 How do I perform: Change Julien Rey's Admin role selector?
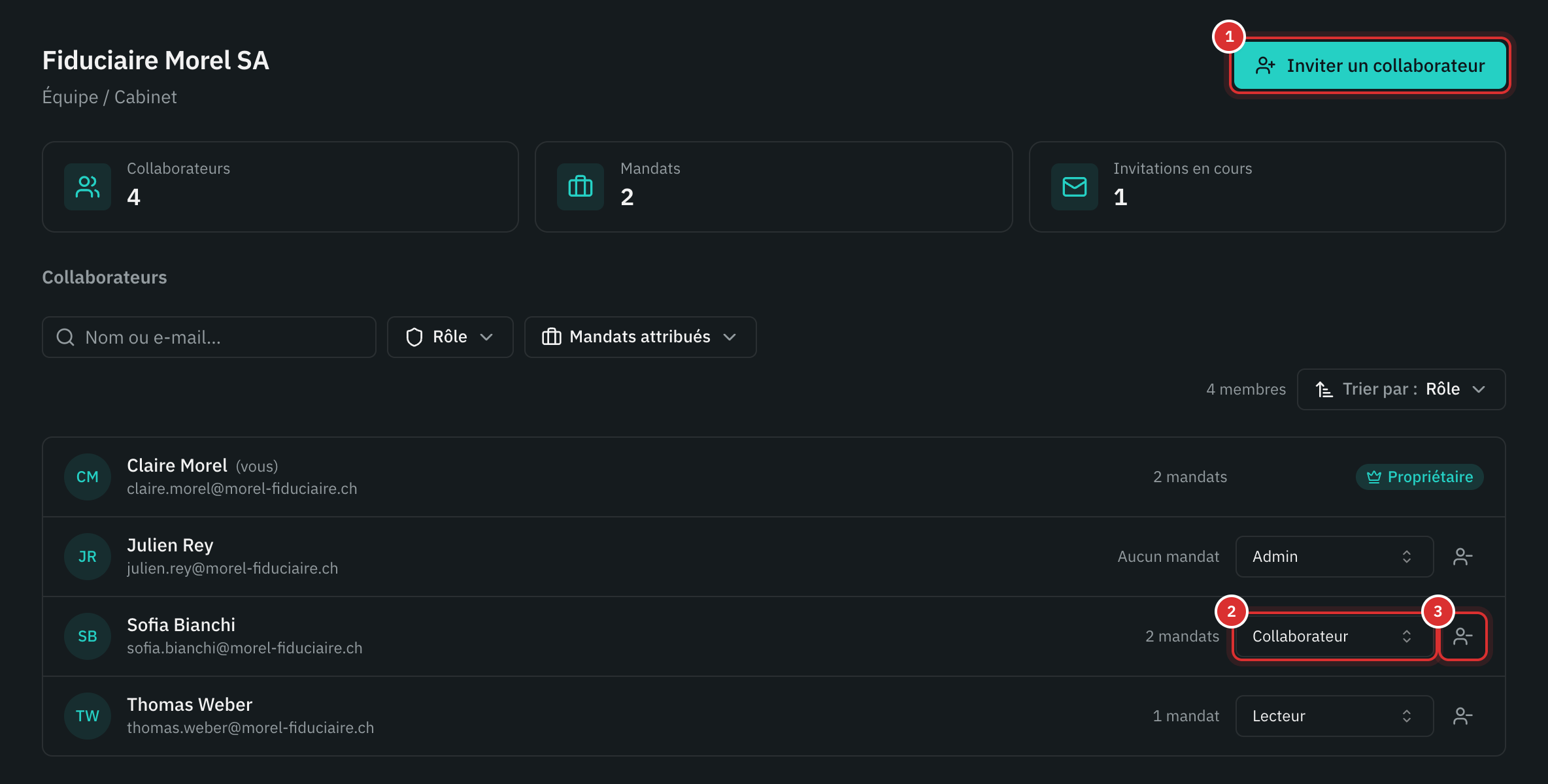point(1335,557)
